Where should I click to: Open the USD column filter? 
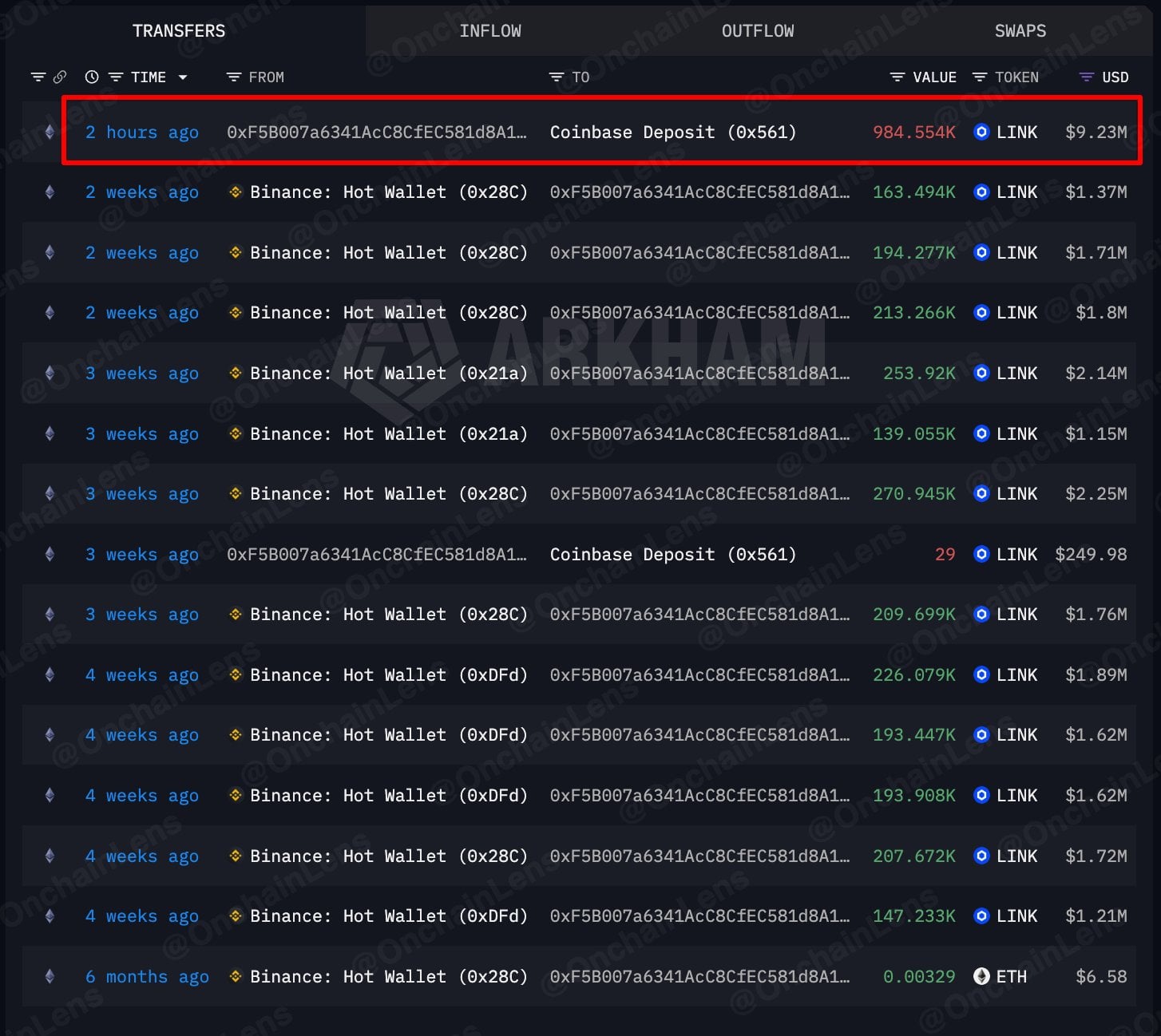point(1087,77)
